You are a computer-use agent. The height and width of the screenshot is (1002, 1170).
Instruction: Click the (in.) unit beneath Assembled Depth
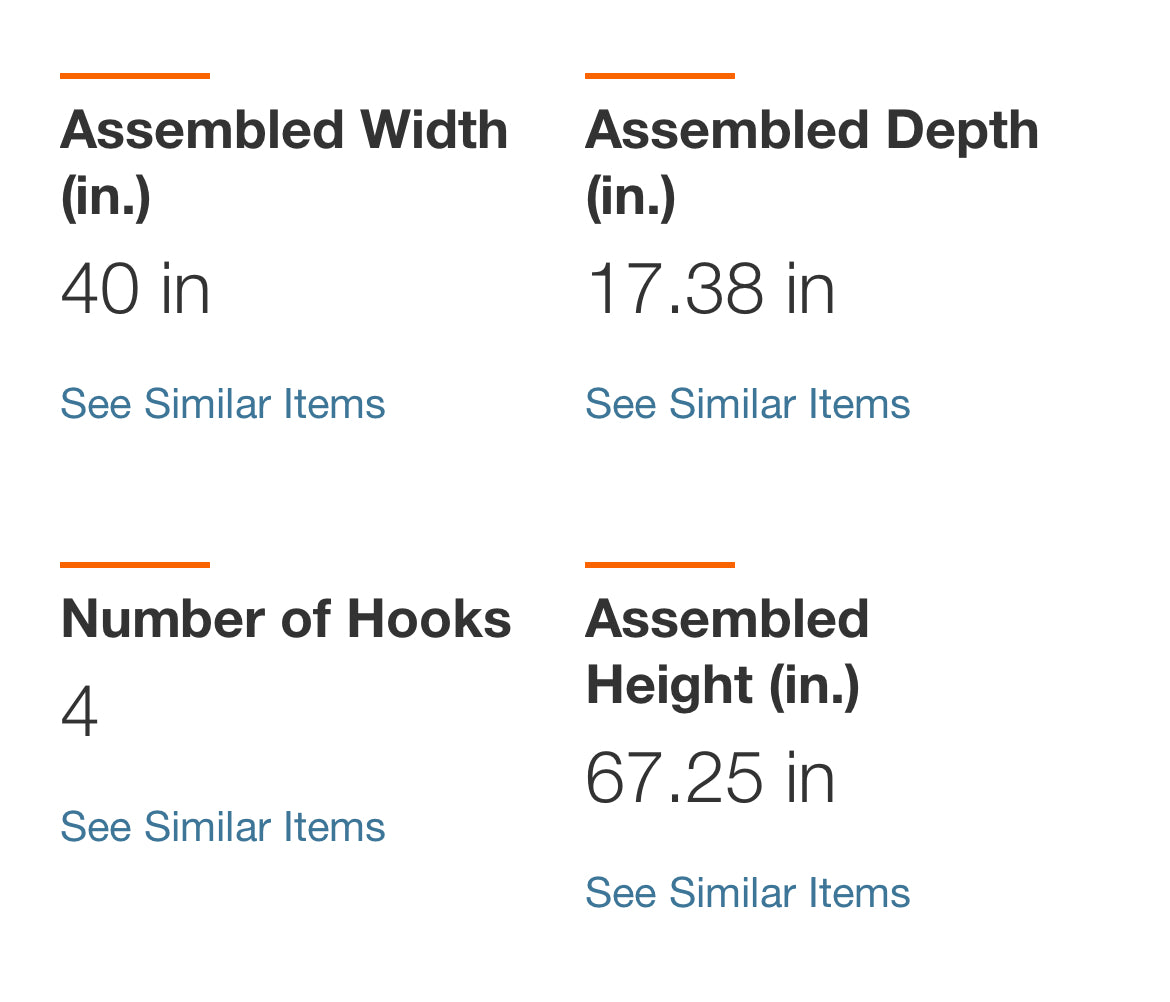click(x=631, y=196)
